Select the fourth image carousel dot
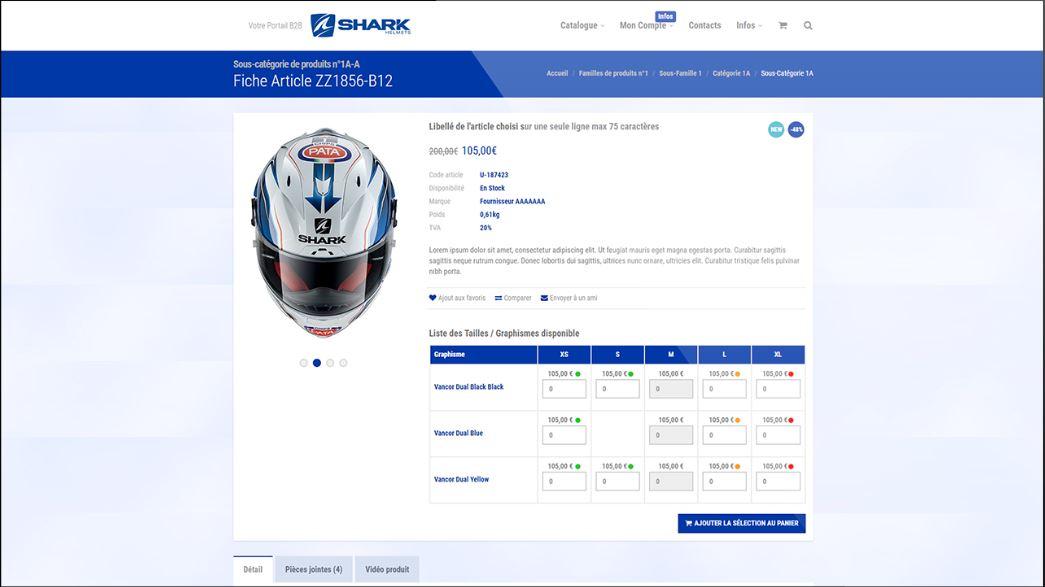Screen dimensions: 1045x587 coord(343,363)
